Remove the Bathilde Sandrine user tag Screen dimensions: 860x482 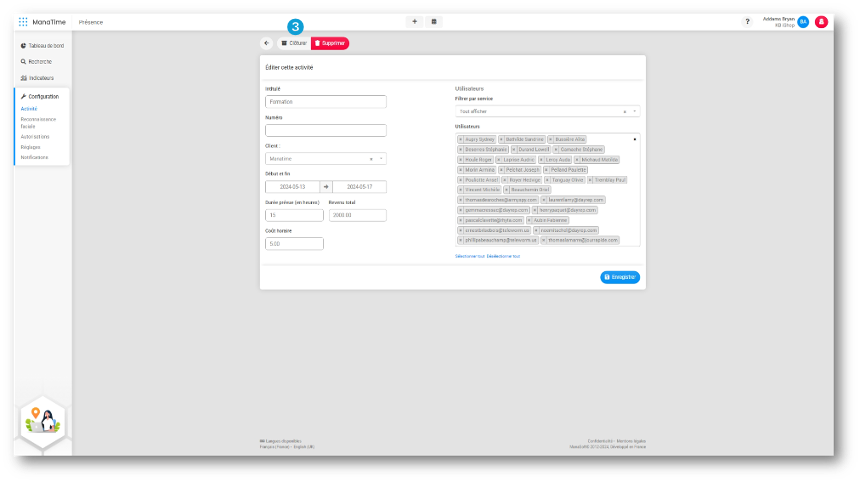click(x=501, y=139)
